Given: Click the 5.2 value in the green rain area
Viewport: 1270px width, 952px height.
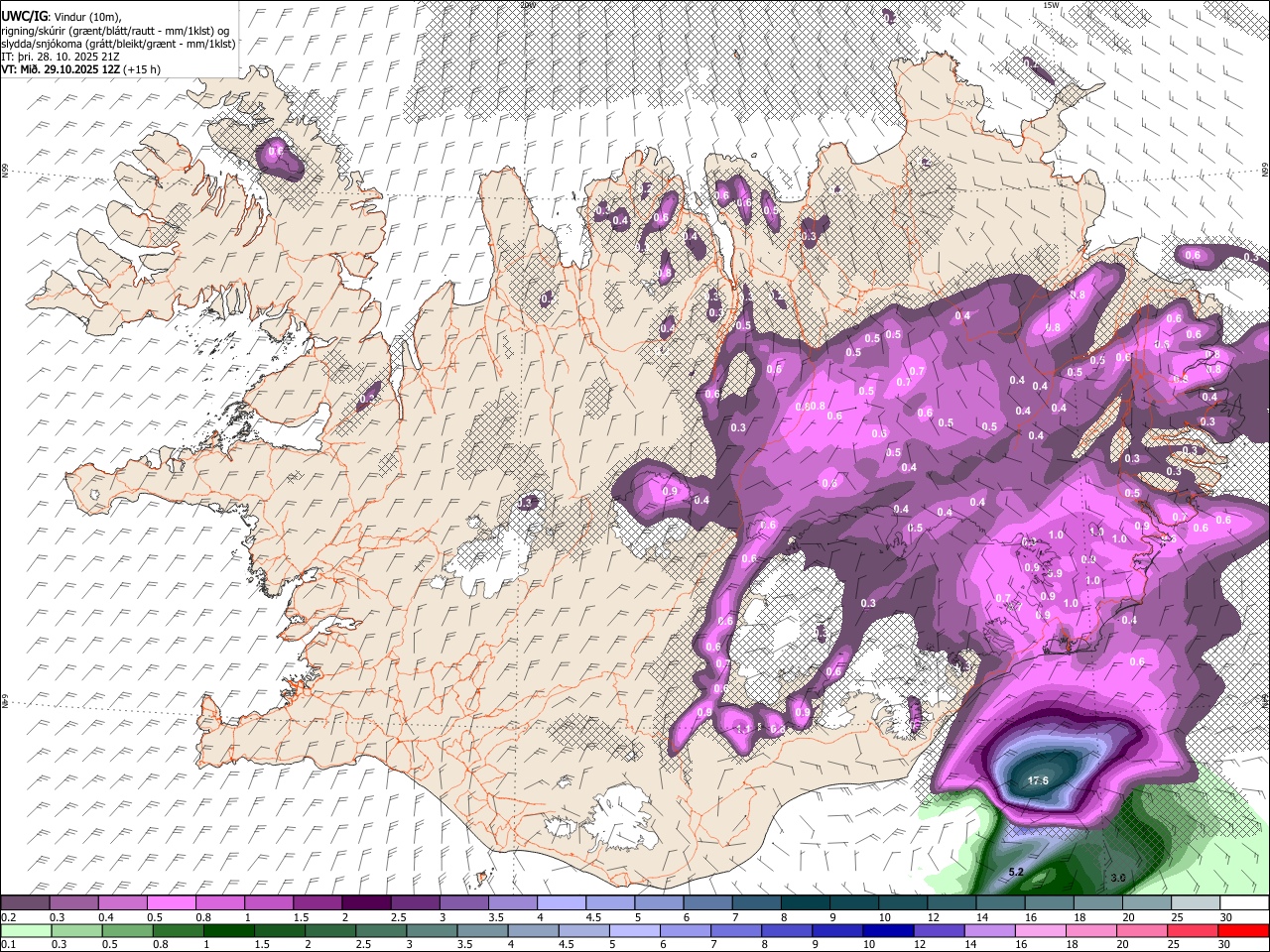Looking at the screenshot, I should pos(1016,873).
